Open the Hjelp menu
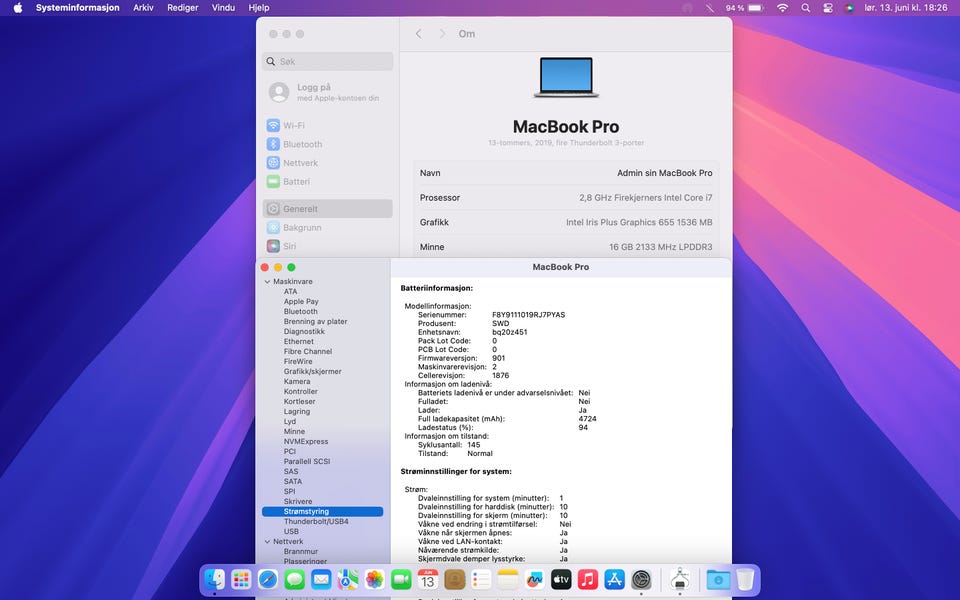Viewport: 960px width, 600px height. (258, 8)
